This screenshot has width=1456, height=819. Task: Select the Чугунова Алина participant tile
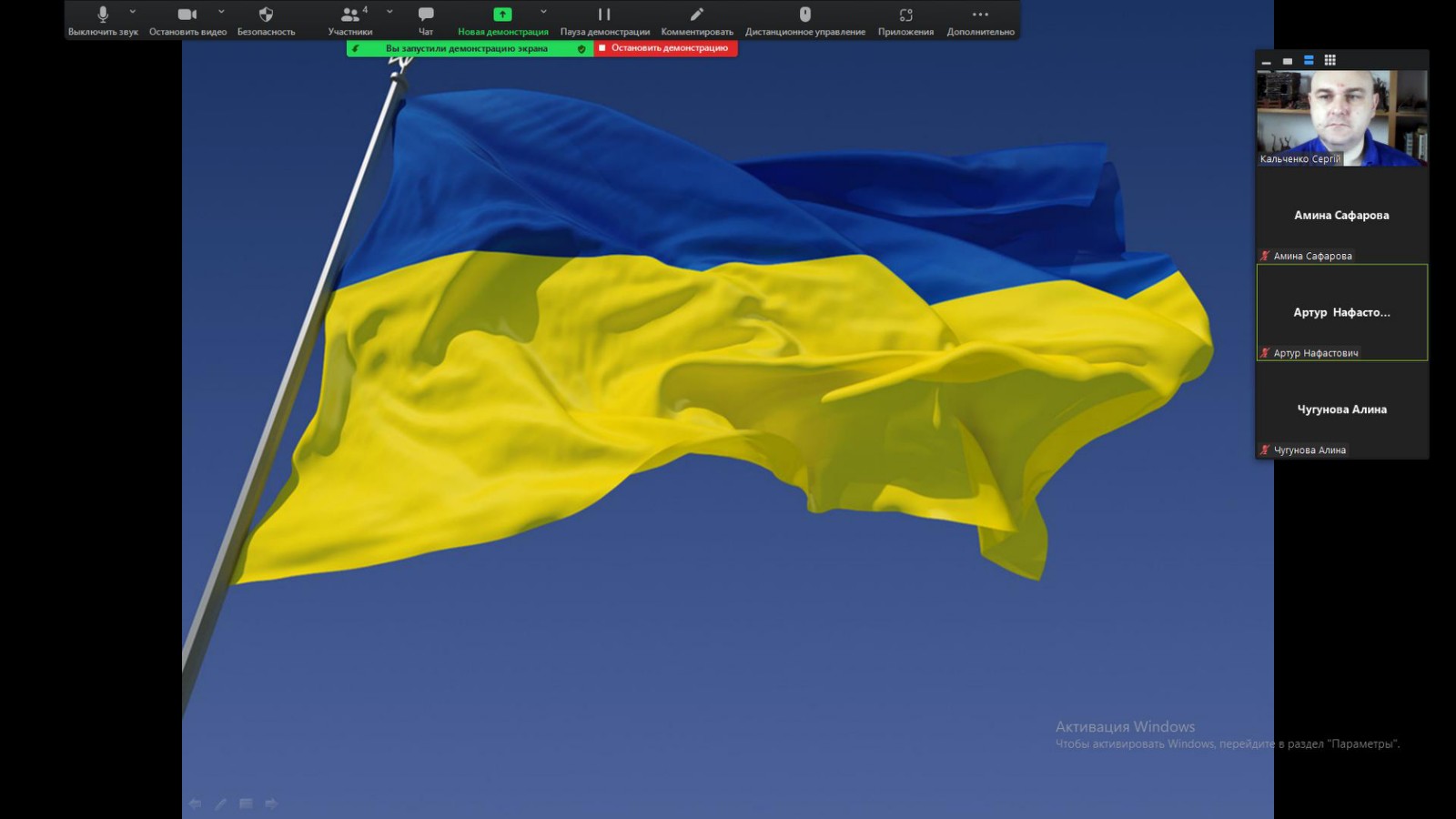click(1342, 409)
